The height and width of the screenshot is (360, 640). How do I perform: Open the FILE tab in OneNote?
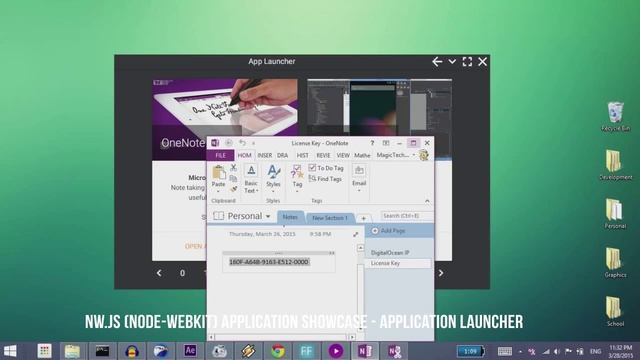click(x=220, y=155)
